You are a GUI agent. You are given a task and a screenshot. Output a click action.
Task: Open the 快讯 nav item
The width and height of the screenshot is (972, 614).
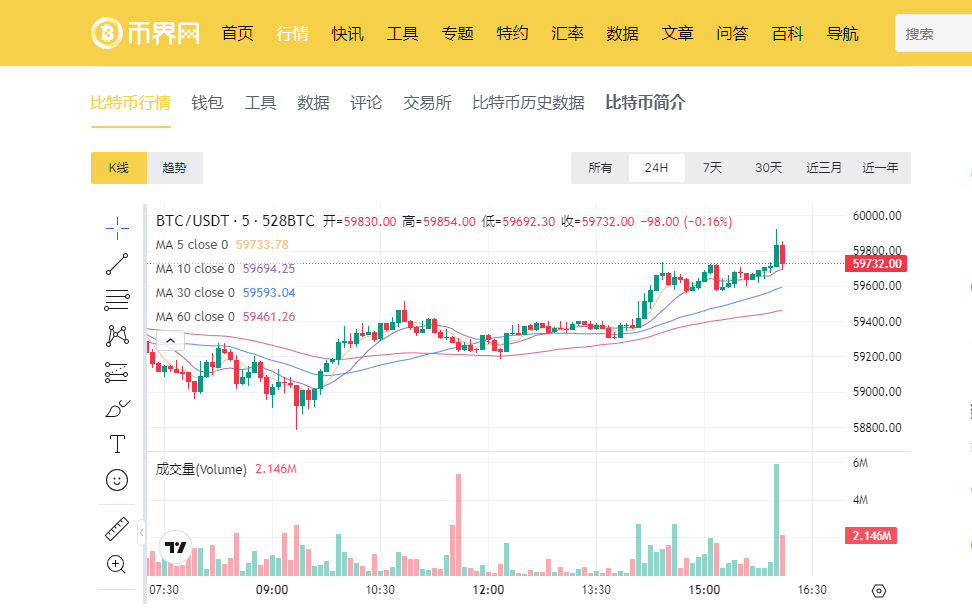(x=348, y=33)
